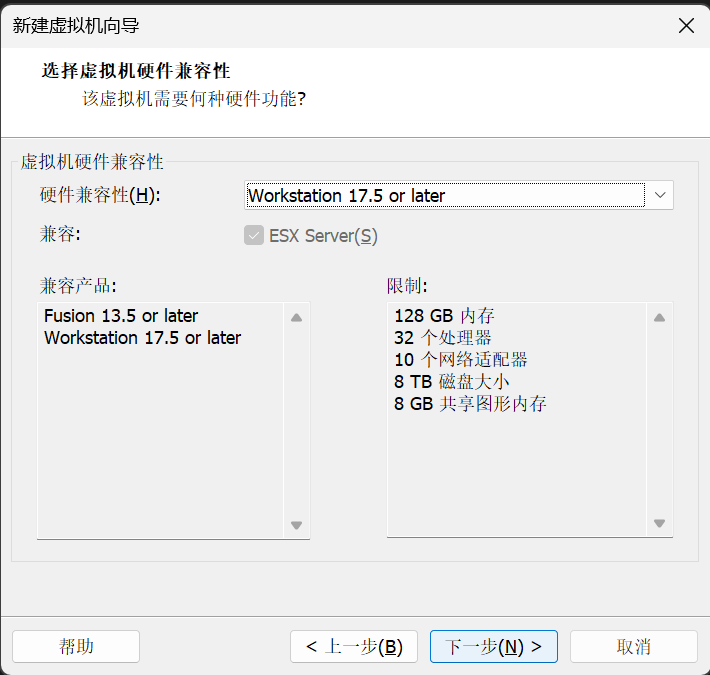Select 32 个处理器 limit entry

click(442, 338)
